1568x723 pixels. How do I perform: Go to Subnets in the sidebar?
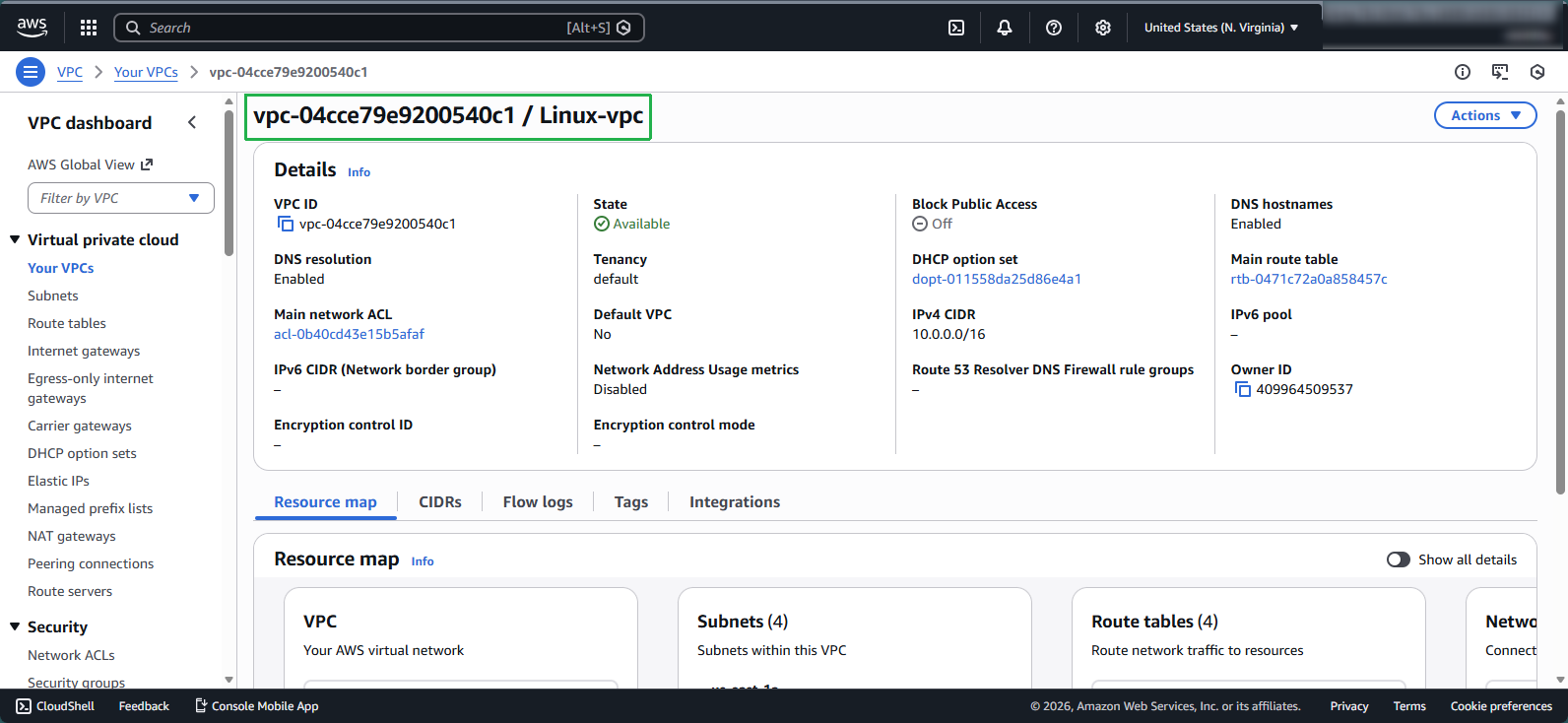pyautogui.click(x=53, y=296)
